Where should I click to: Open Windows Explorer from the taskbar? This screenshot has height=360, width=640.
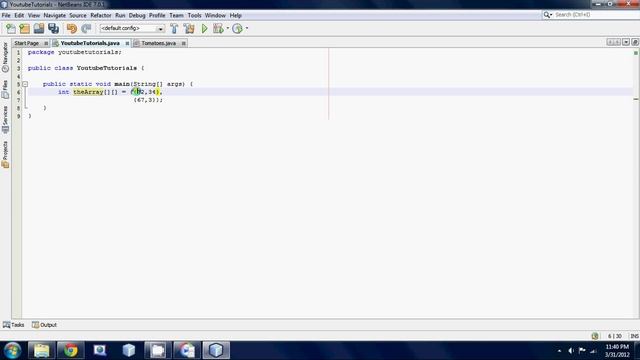42,350
